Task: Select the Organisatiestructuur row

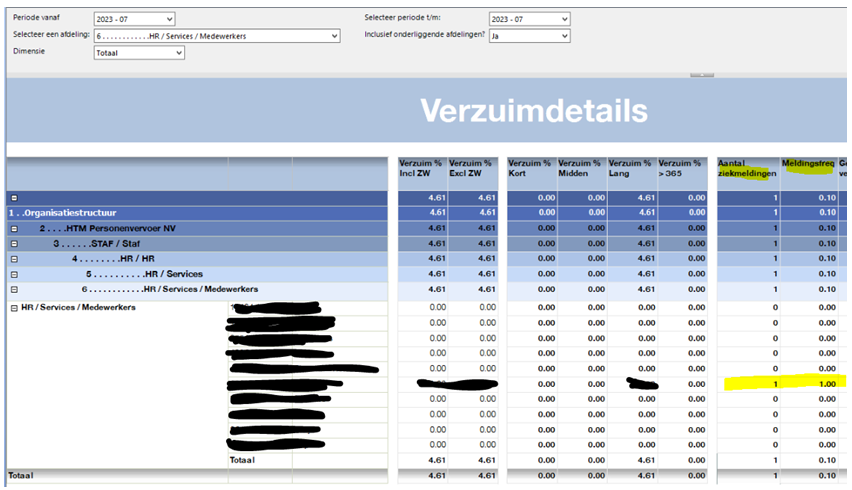Action: point(197,213)
